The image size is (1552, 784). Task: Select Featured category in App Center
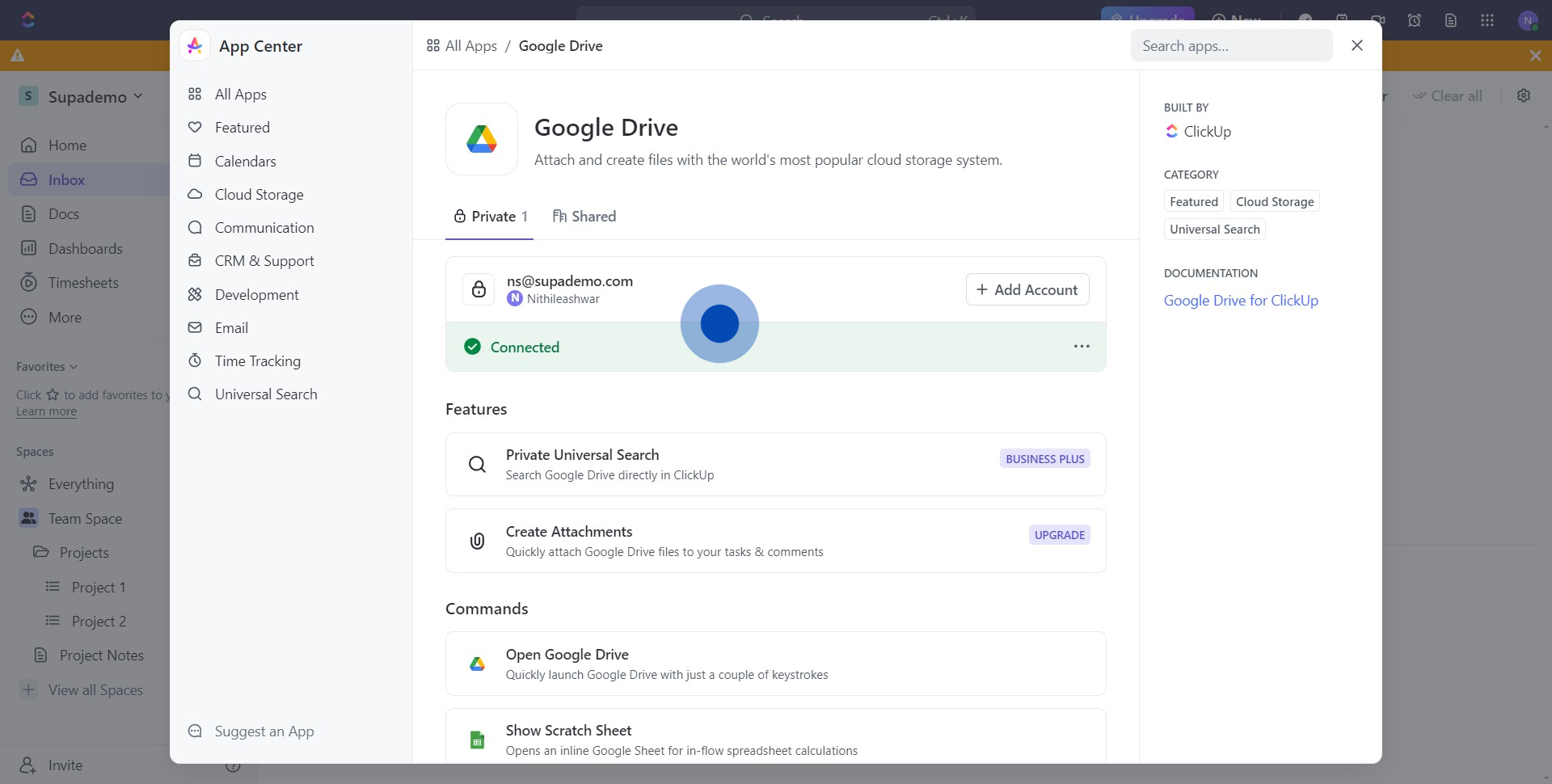click(242, 128)
